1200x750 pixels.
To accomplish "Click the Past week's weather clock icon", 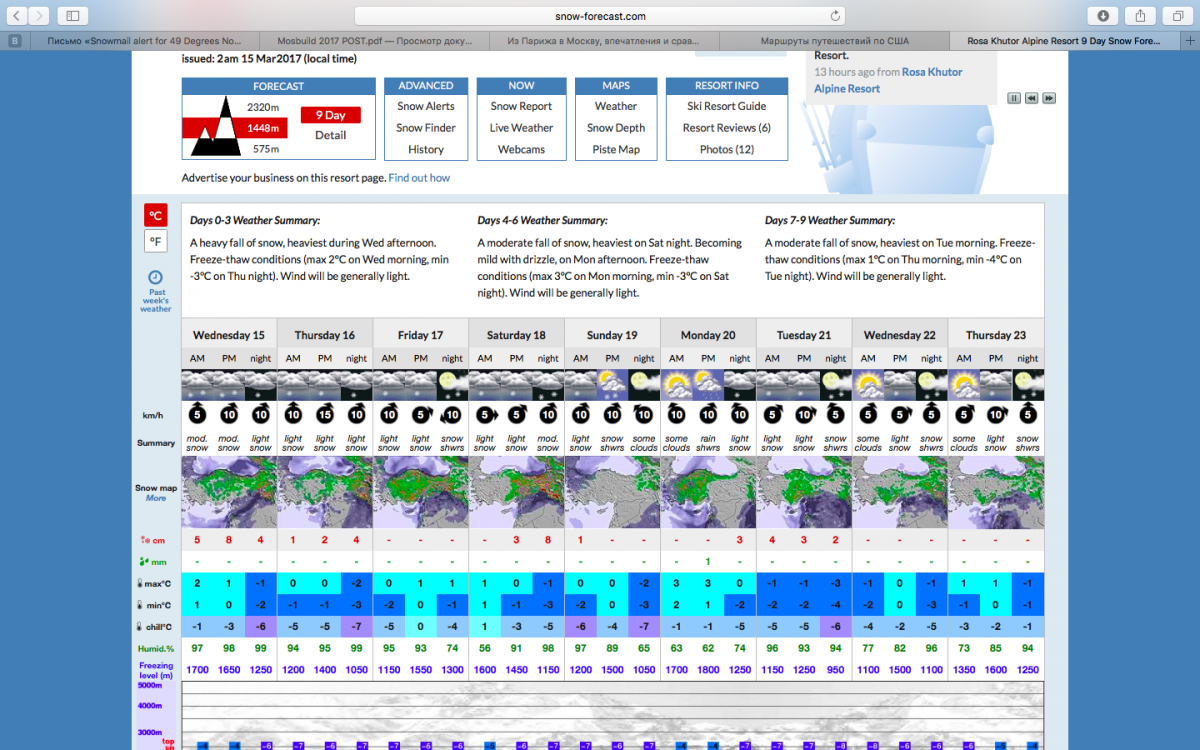I will click(155, 277).
